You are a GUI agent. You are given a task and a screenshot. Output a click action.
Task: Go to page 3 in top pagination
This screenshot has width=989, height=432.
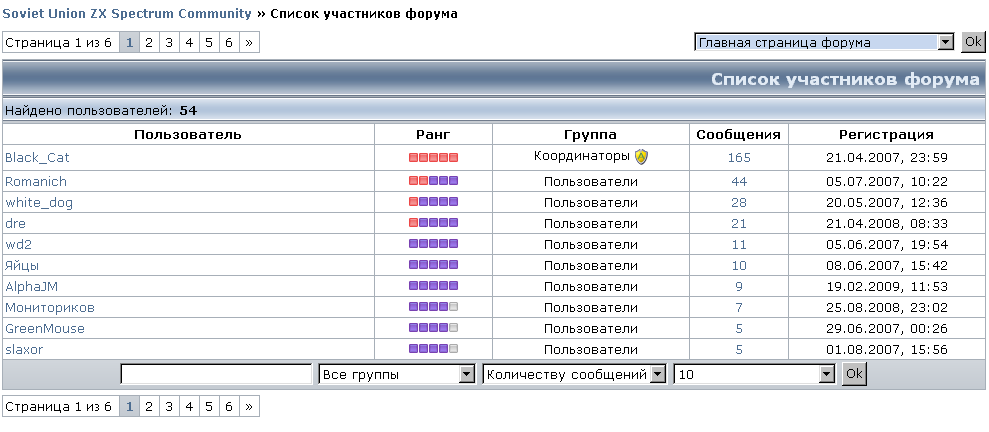[x=169, y=42]
